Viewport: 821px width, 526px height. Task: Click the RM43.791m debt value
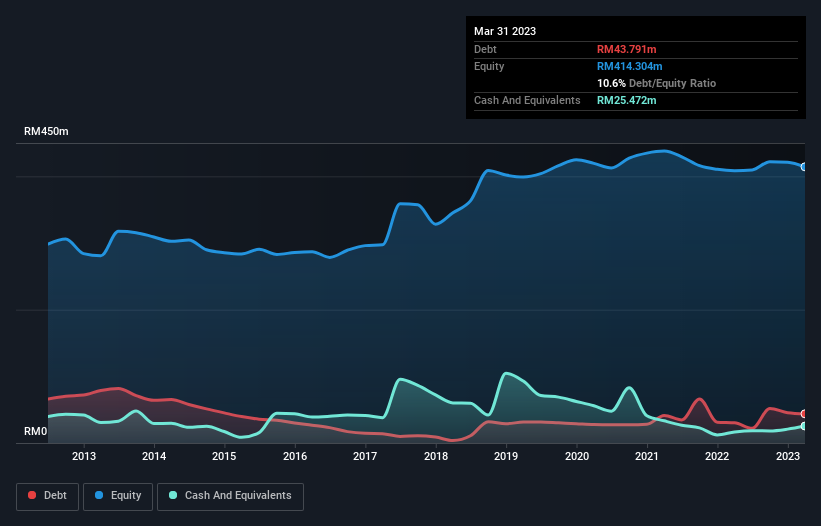point(626,49)
